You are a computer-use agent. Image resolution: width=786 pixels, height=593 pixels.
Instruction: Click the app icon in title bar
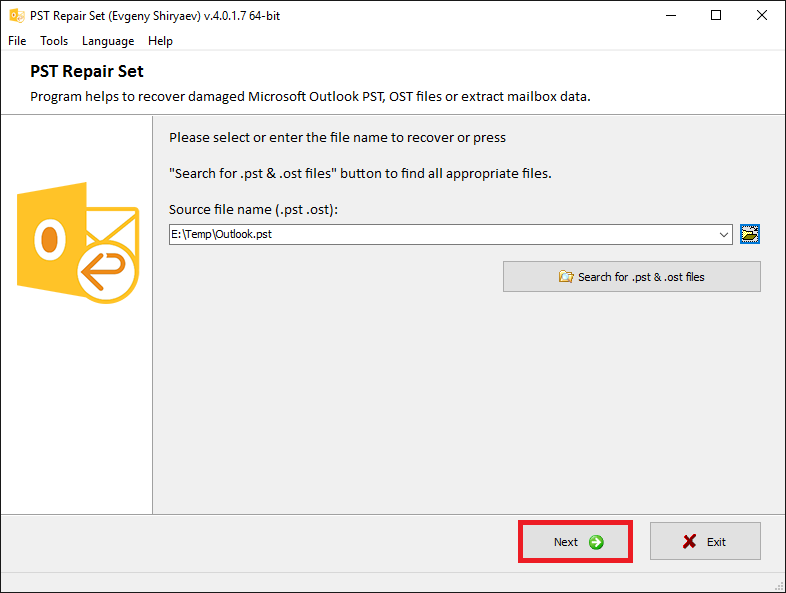(17, 16)
